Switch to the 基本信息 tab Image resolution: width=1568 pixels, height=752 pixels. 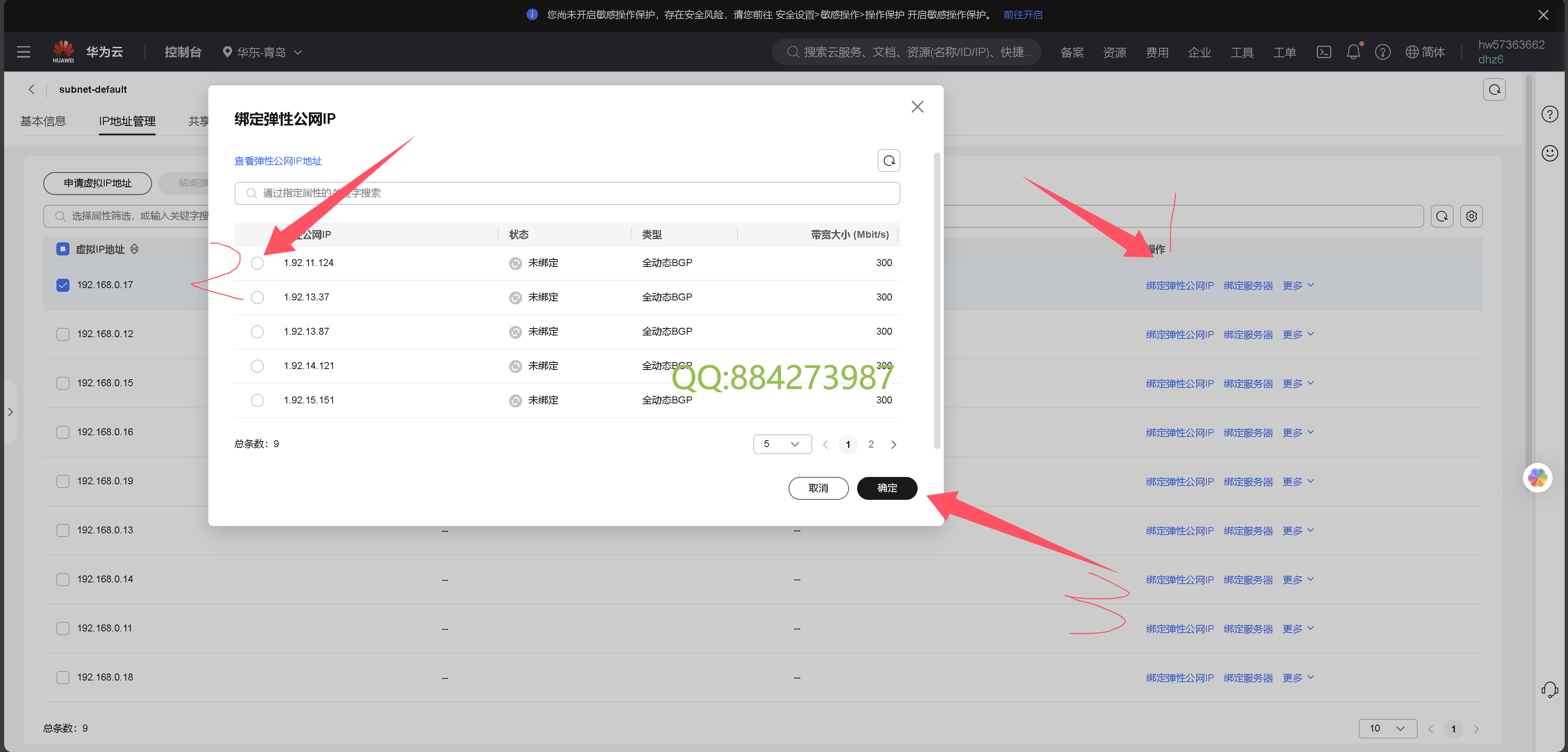point(42,121)
